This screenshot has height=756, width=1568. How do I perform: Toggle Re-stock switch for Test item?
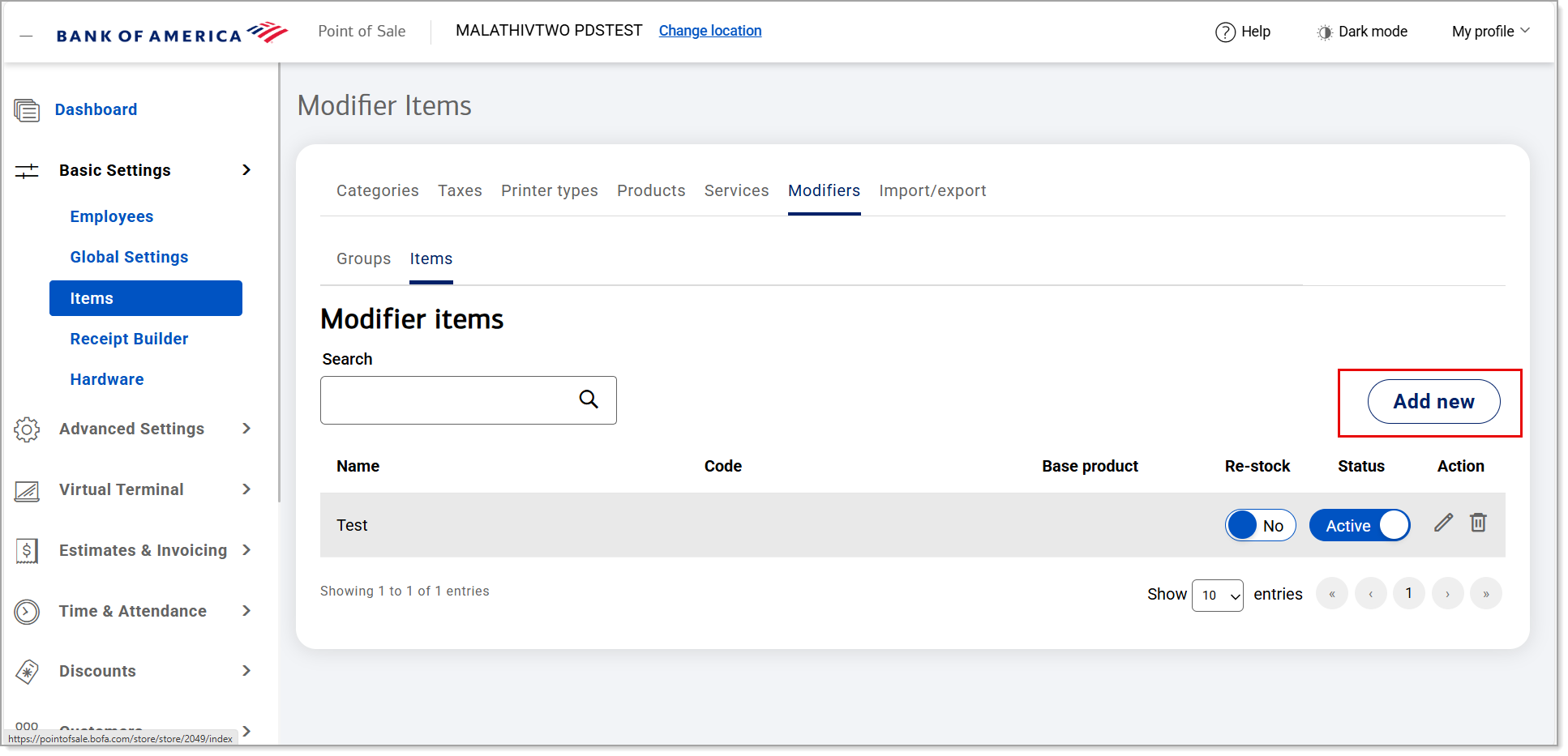(1261, 525)
